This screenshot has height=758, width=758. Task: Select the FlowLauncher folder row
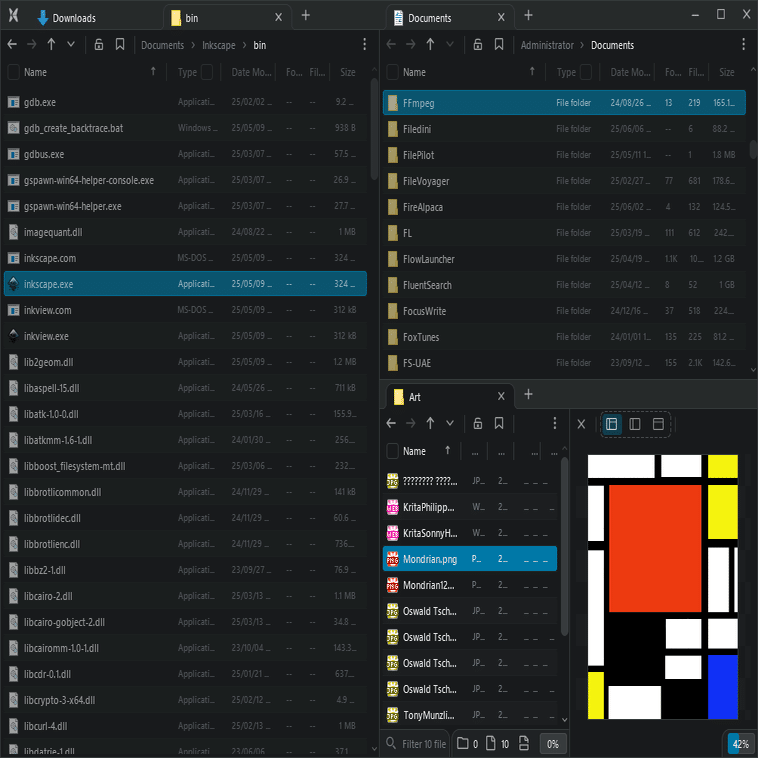[564, 259]
